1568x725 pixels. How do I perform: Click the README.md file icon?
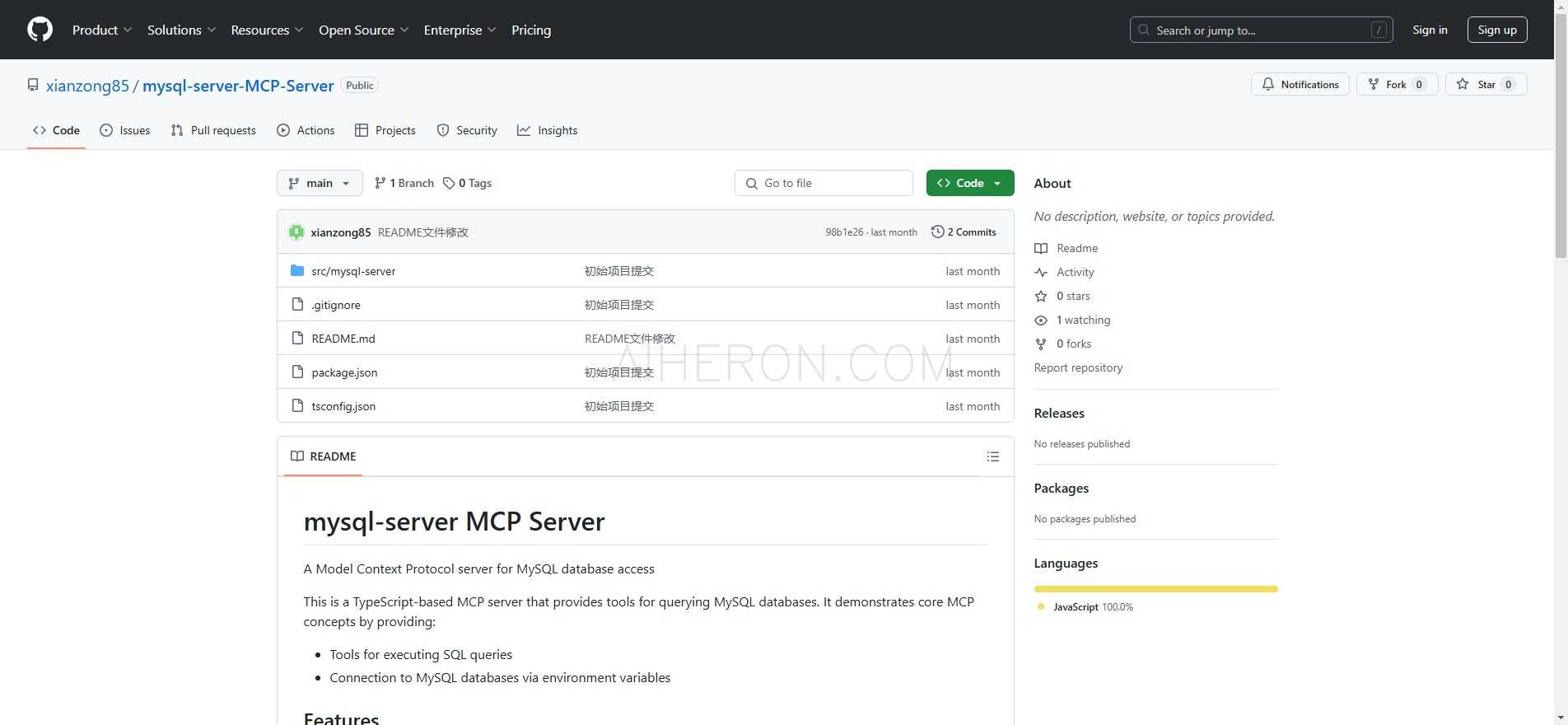pos(297,339)
